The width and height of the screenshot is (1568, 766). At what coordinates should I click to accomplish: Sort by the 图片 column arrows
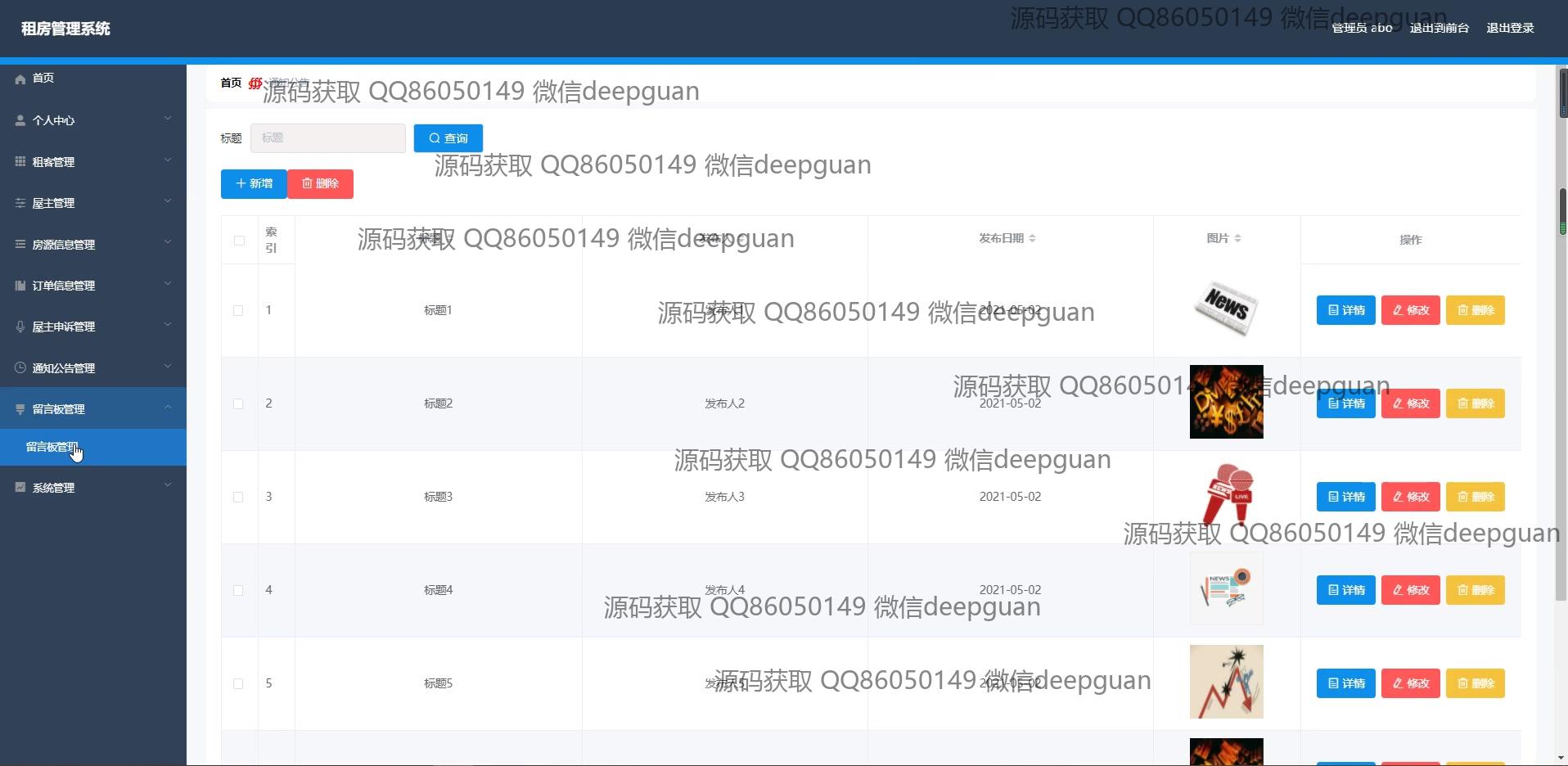click(1237, 238)
